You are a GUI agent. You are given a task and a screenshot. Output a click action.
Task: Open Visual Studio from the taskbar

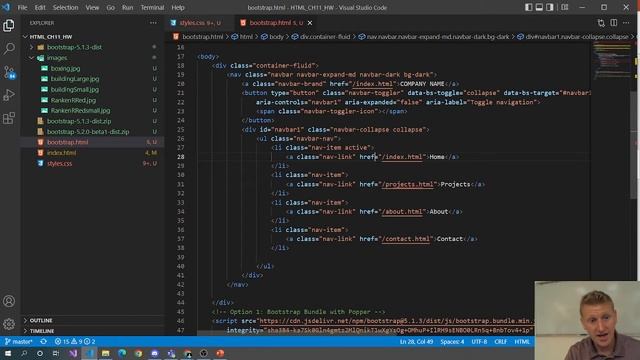[73, 353]
